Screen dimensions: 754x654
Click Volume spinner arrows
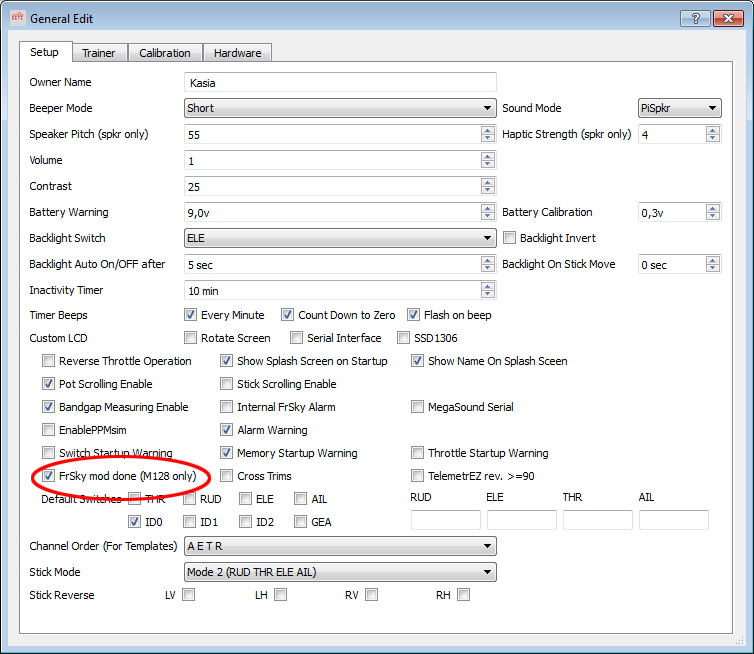point(488,160)
